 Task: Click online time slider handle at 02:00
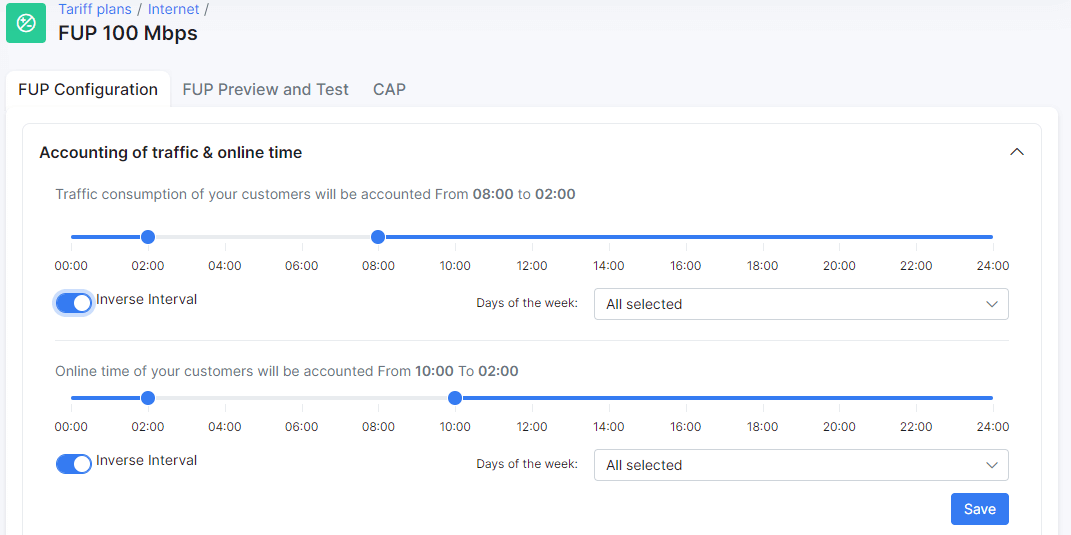coord(148,398)
